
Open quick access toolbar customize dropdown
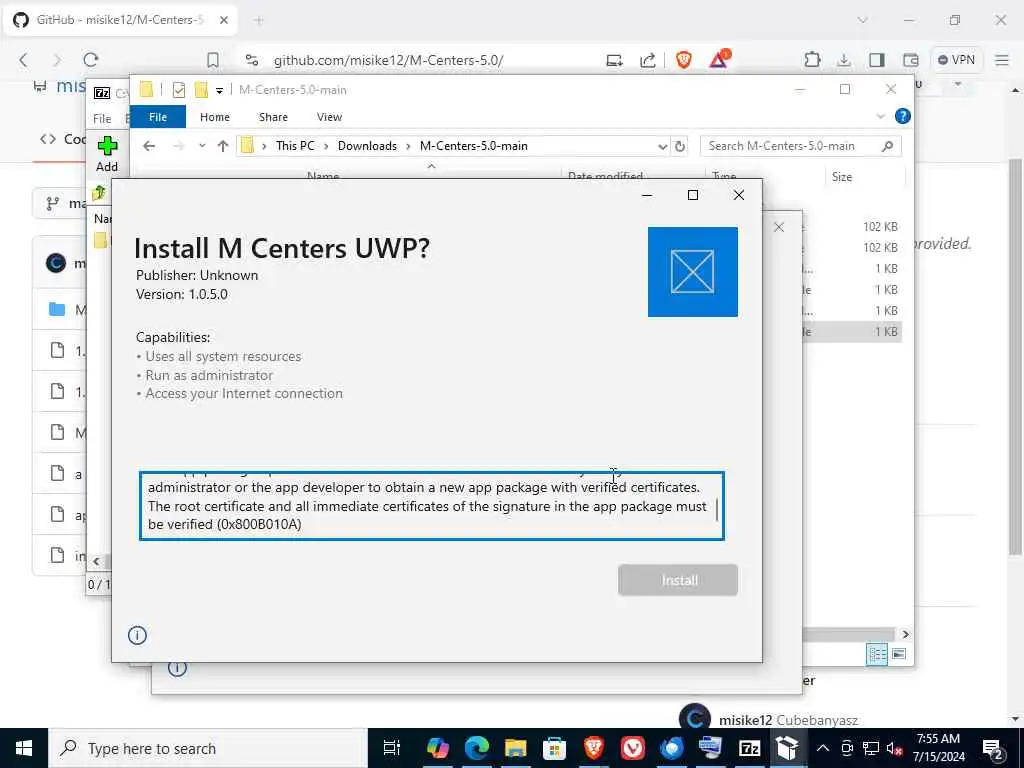click(219, 90)
